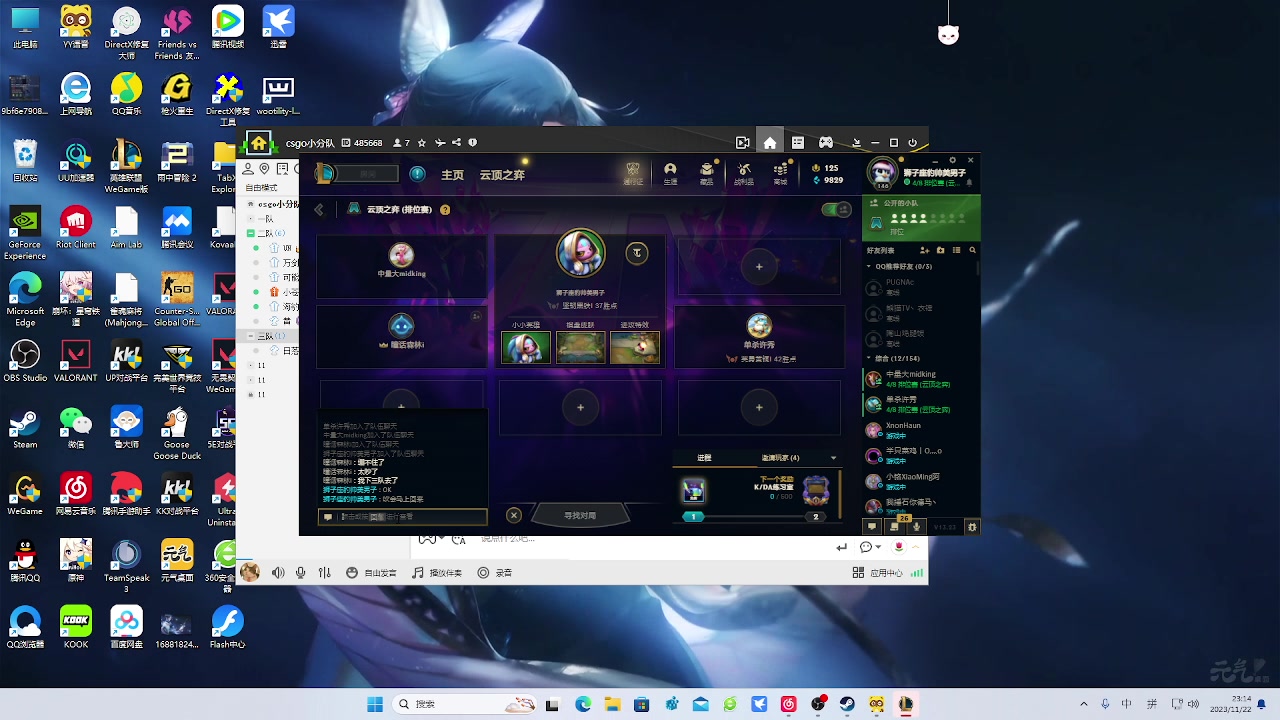This screenshot has width=1280, height=720.
Task: Toggle YY microphone icon
Action: pos(300,573)
